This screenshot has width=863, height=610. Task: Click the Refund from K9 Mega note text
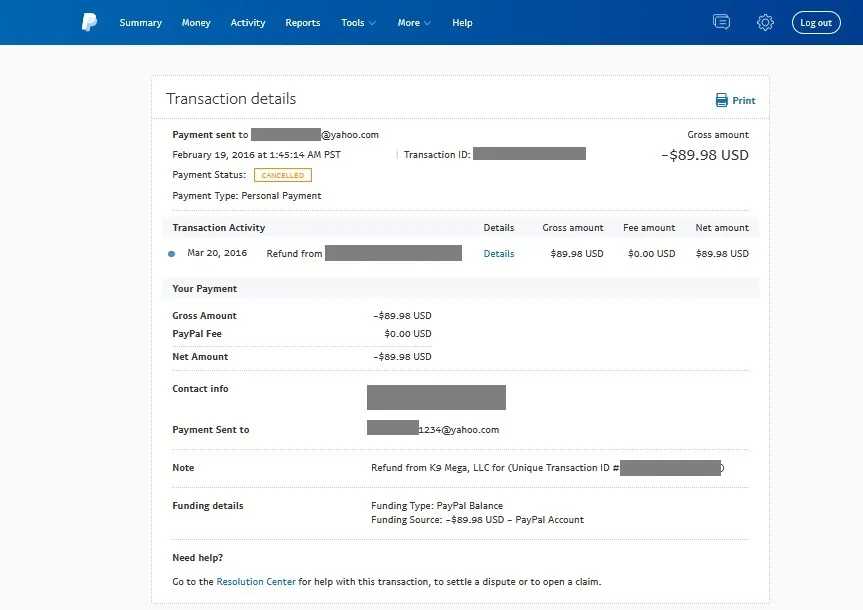pyautogui.click(x=490, y=468)
